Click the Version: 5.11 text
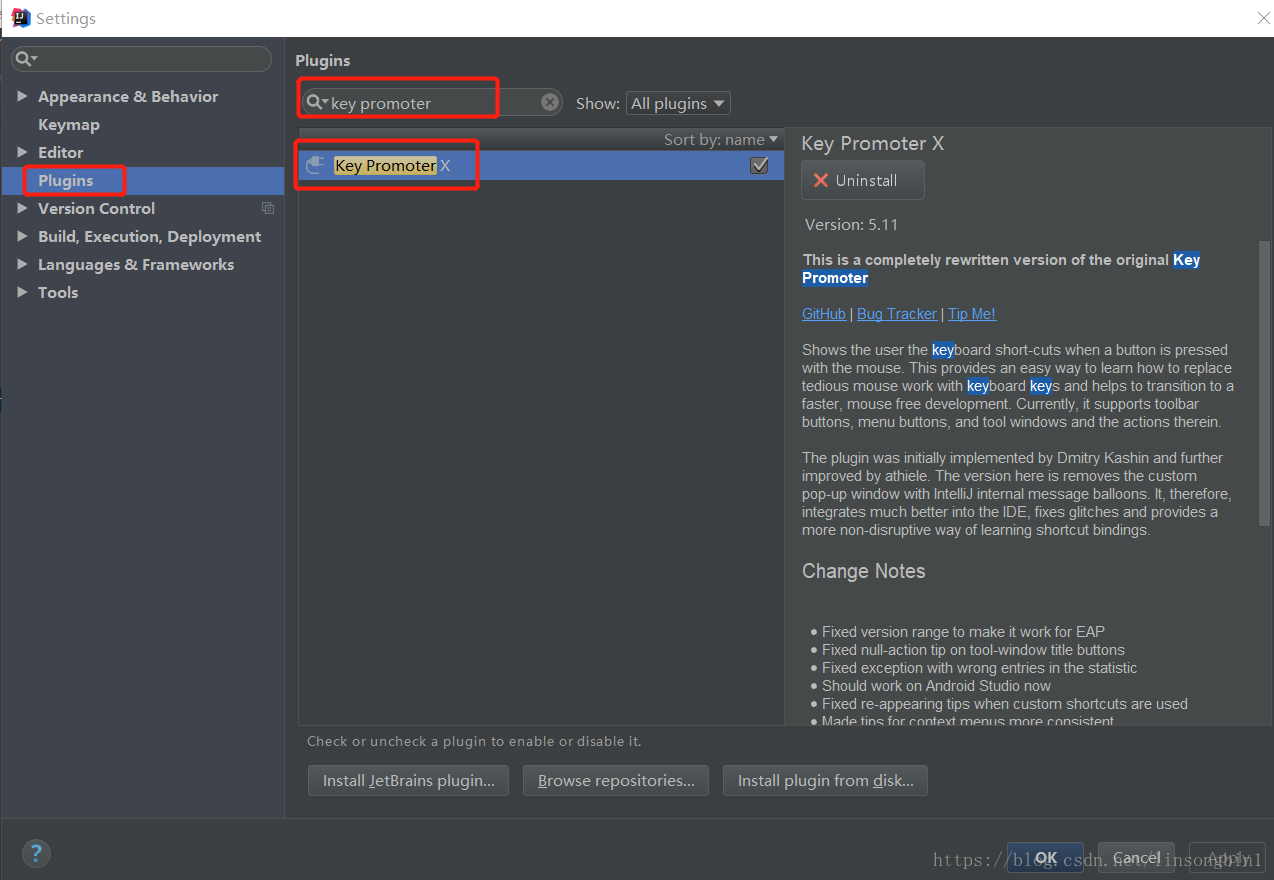The width and height of the screenshot is (1274, 880). (x=851, y=224)
